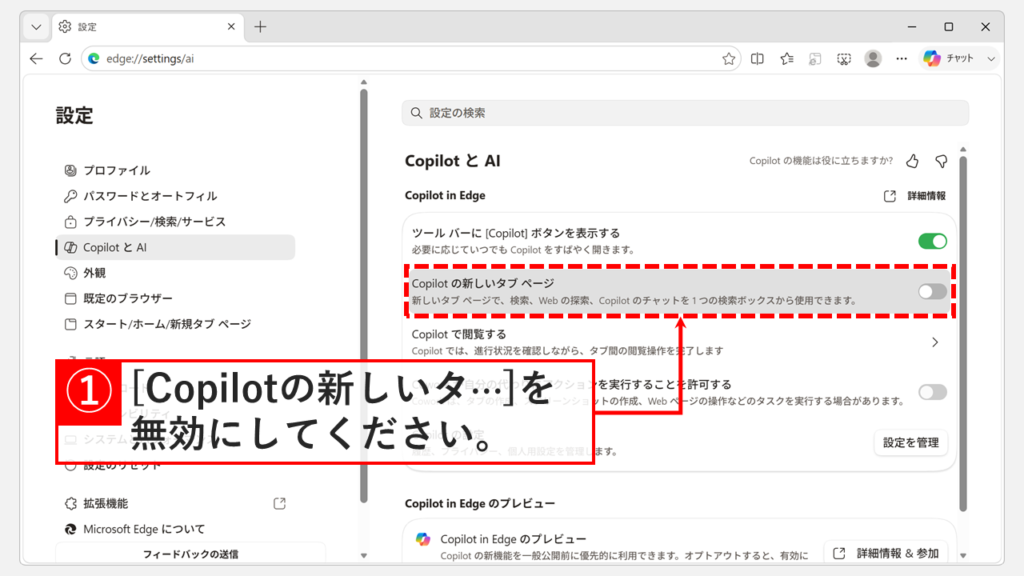This screenshot has height=576, width=1024.
Task: Turn off toolbar Copilot button toggle
Action: click(x=932, y=241)
